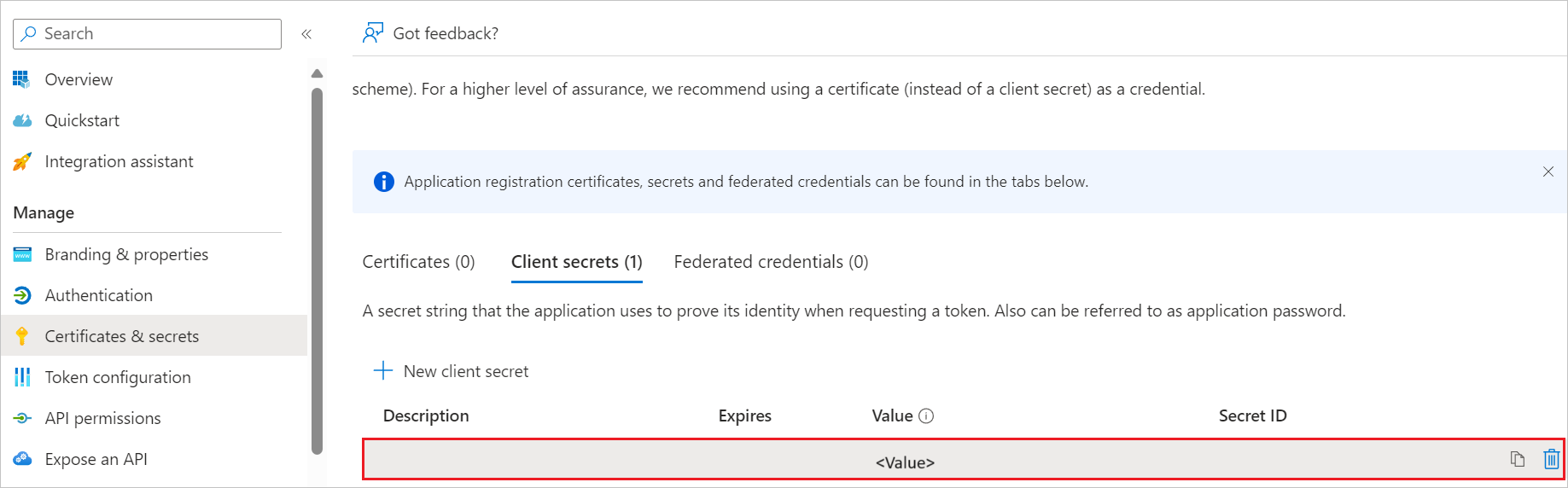Click the Overview grid icon
The image size is (1568, 488).
tap(21, 79)
